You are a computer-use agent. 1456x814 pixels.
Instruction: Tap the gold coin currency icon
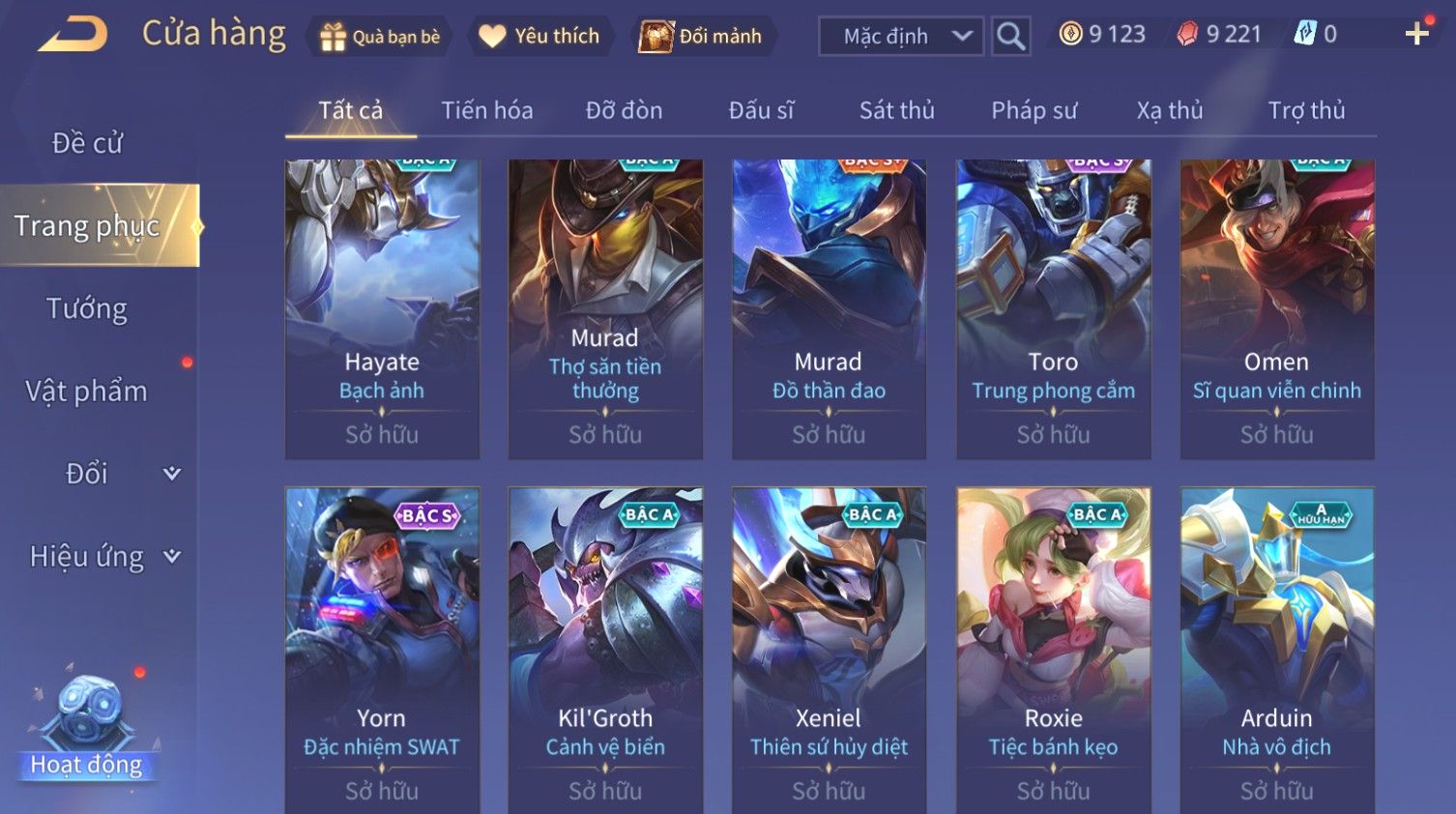(1070, 34)
